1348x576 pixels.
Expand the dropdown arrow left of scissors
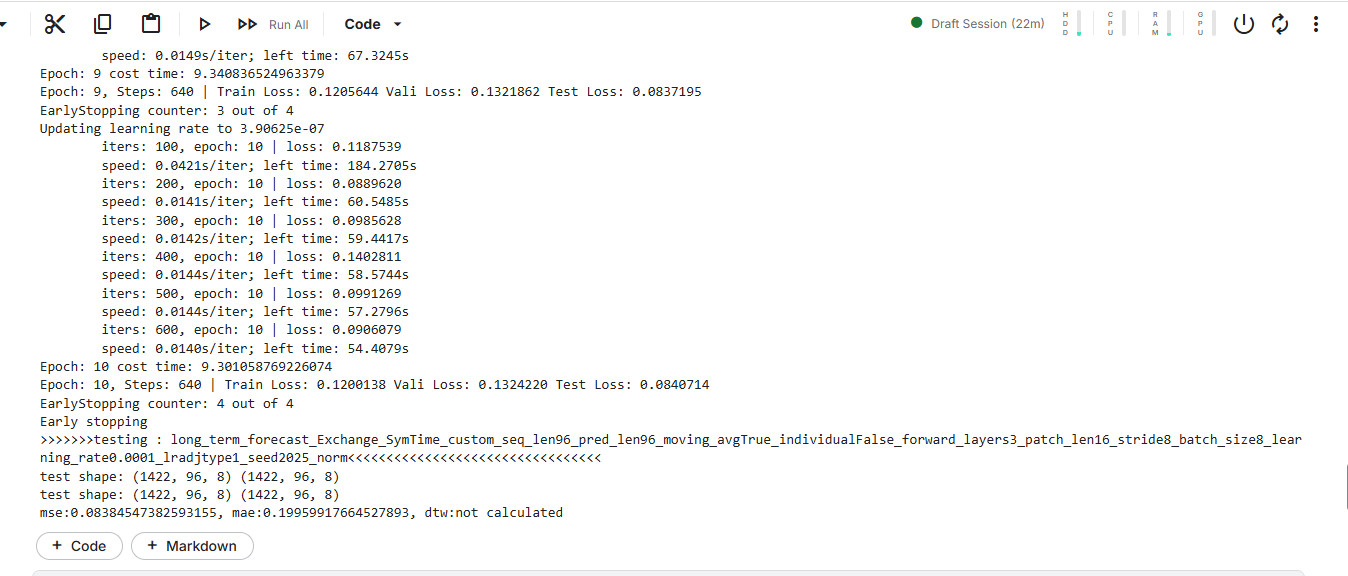[3, 24]
